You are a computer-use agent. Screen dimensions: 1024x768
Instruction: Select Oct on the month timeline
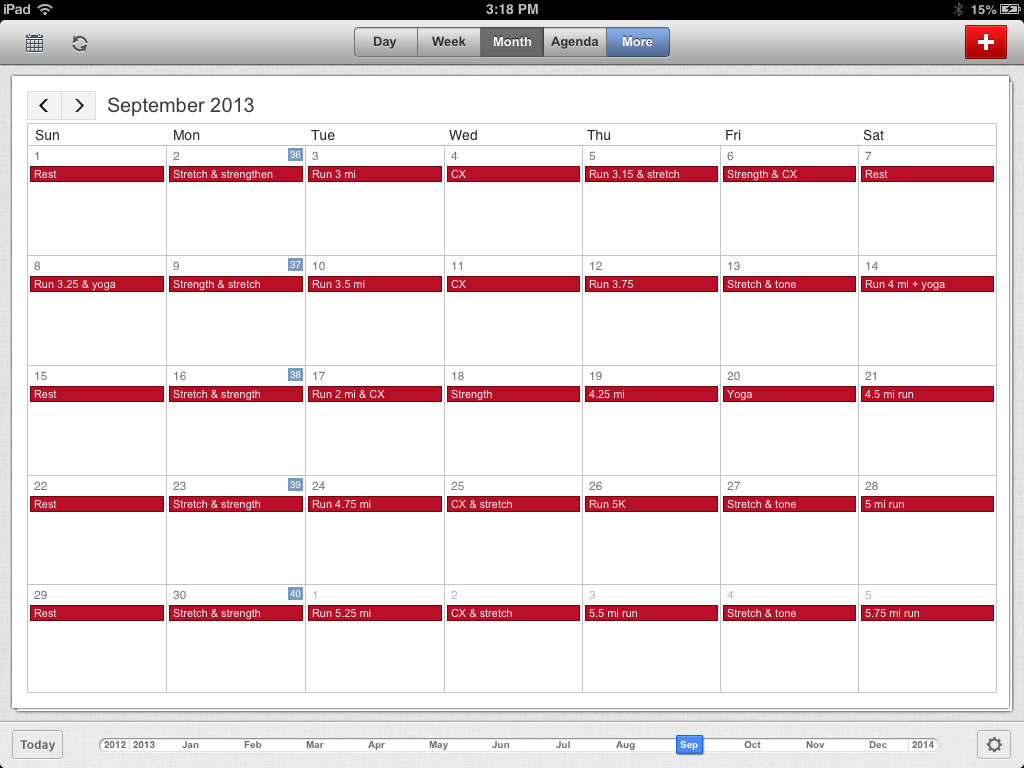coord(752,745)
